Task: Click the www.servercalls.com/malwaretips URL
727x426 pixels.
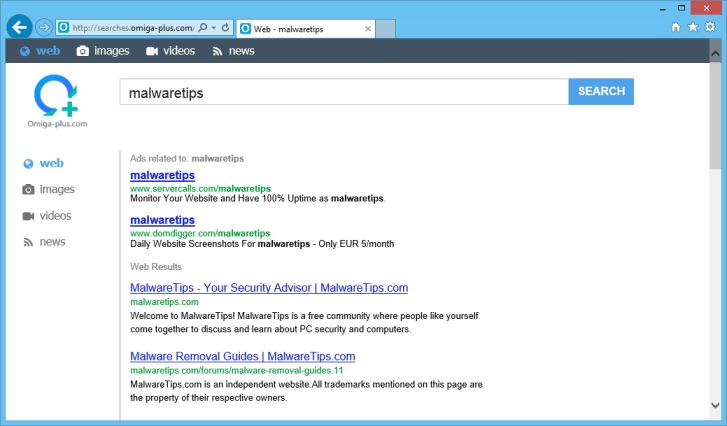Action: click(x=200, y=189)
